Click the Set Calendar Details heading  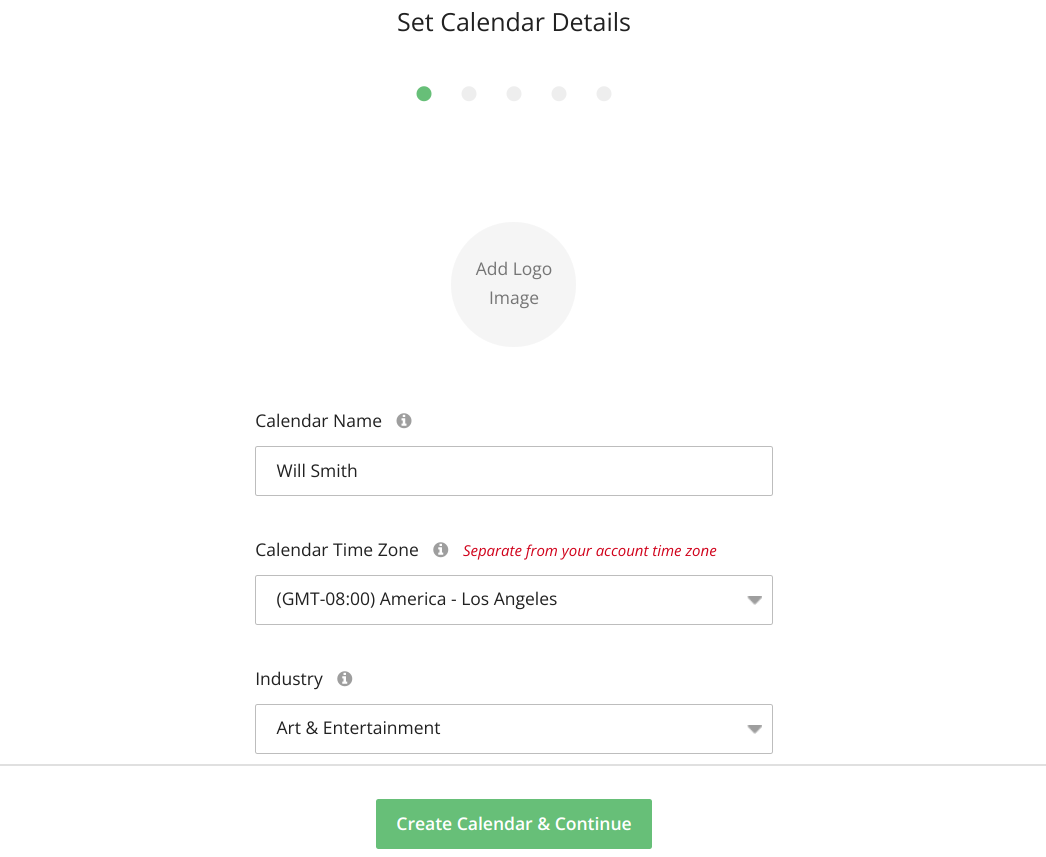tap(513, 22)
